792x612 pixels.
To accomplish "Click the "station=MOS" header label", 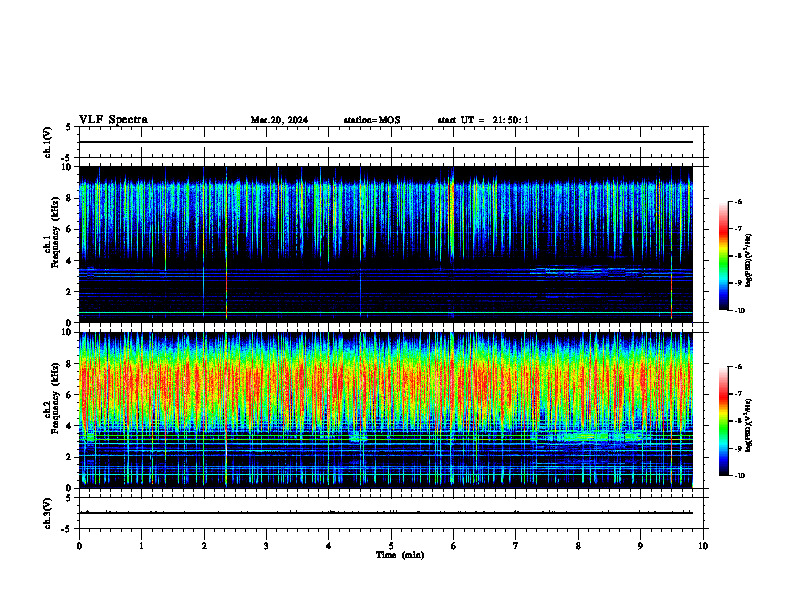I will point(372,120).
